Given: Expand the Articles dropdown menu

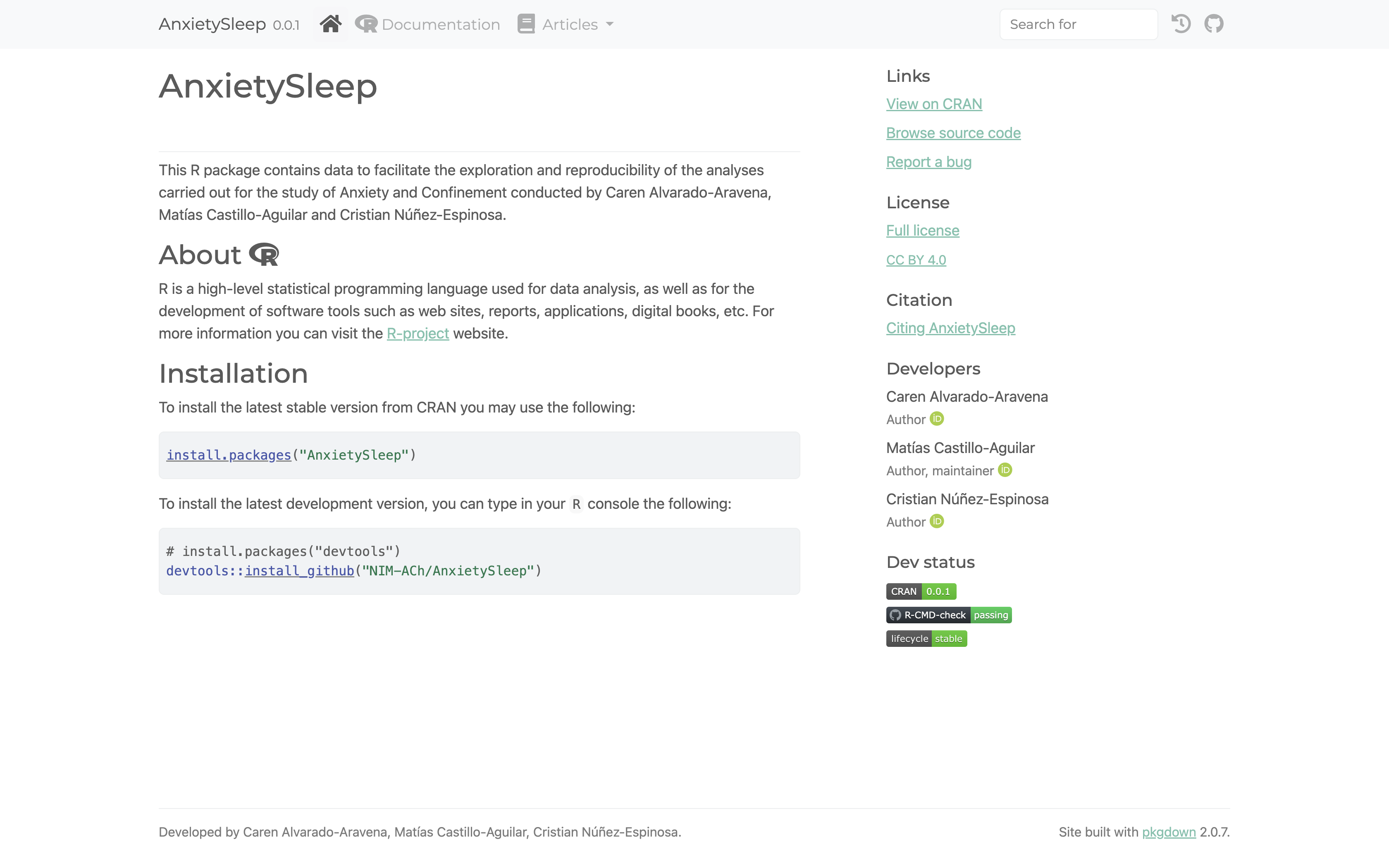Looking at the screenshot, I should point(566,24).
